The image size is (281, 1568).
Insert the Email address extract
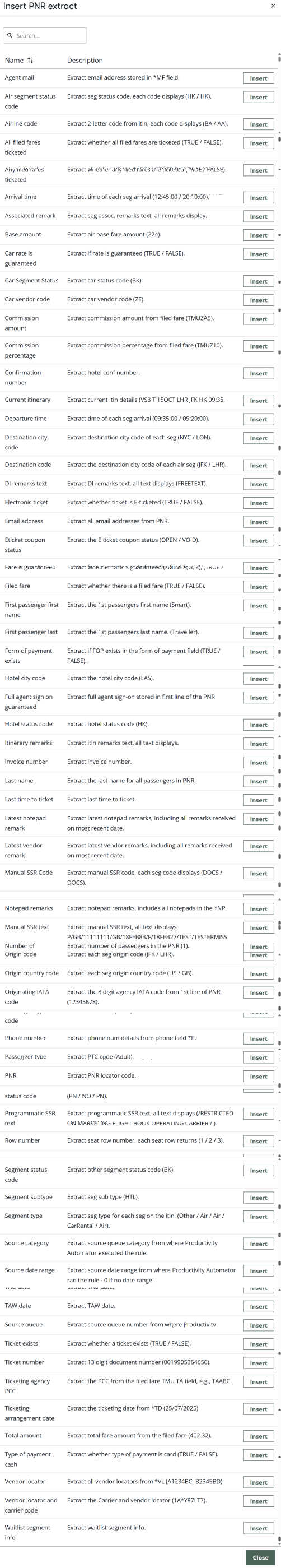259,522
